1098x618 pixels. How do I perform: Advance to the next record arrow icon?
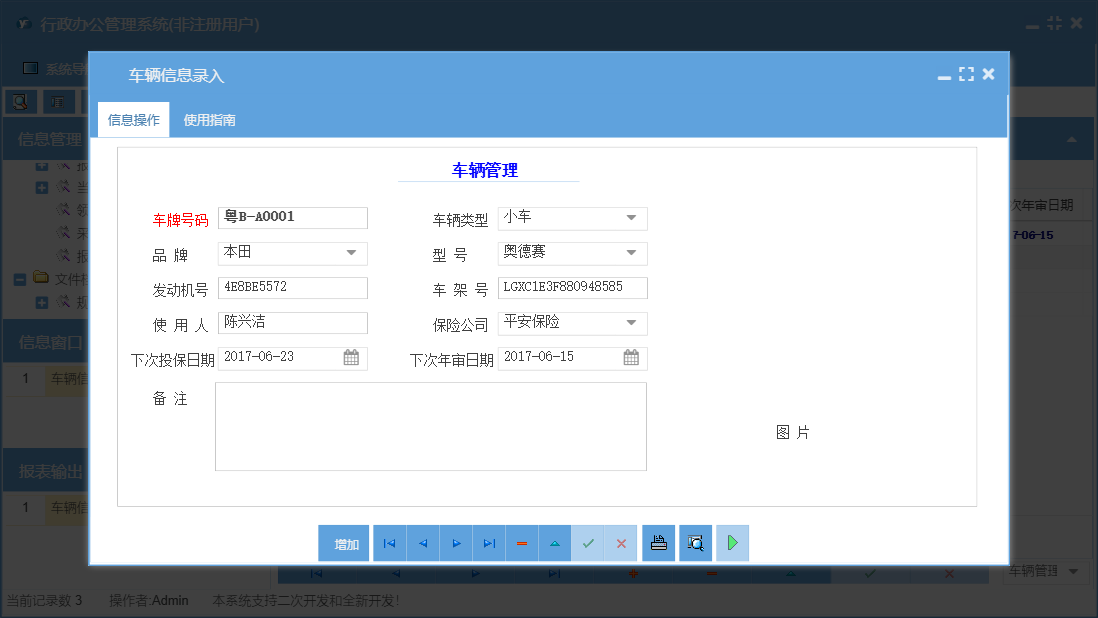click(x=456, y=543)
